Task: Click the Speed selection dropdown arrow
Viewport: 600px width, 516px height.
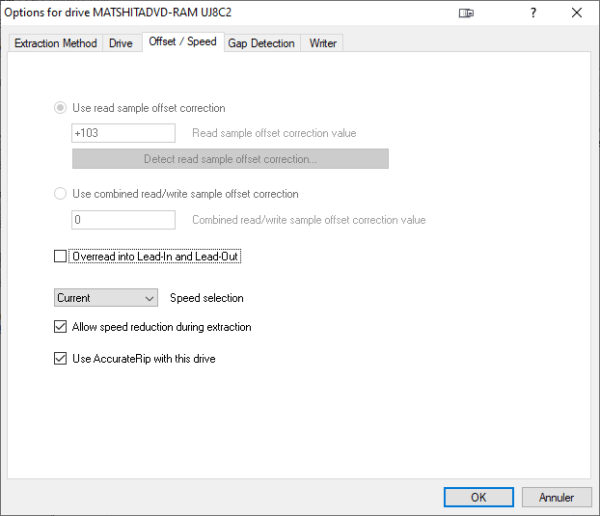Action: pos(149,298)
